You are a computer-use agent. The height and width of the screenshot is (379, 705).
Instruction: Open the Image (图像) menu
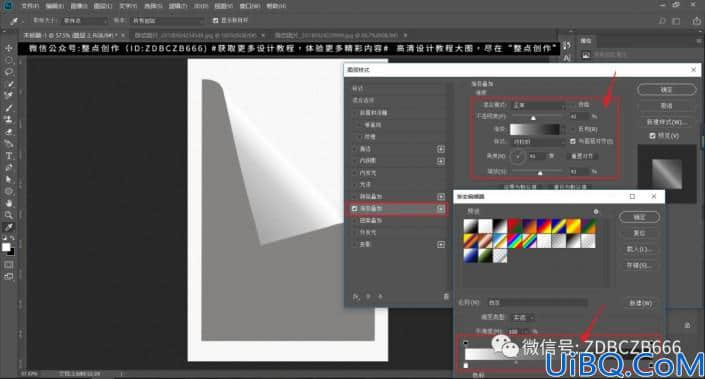click(x=79, y=6)
